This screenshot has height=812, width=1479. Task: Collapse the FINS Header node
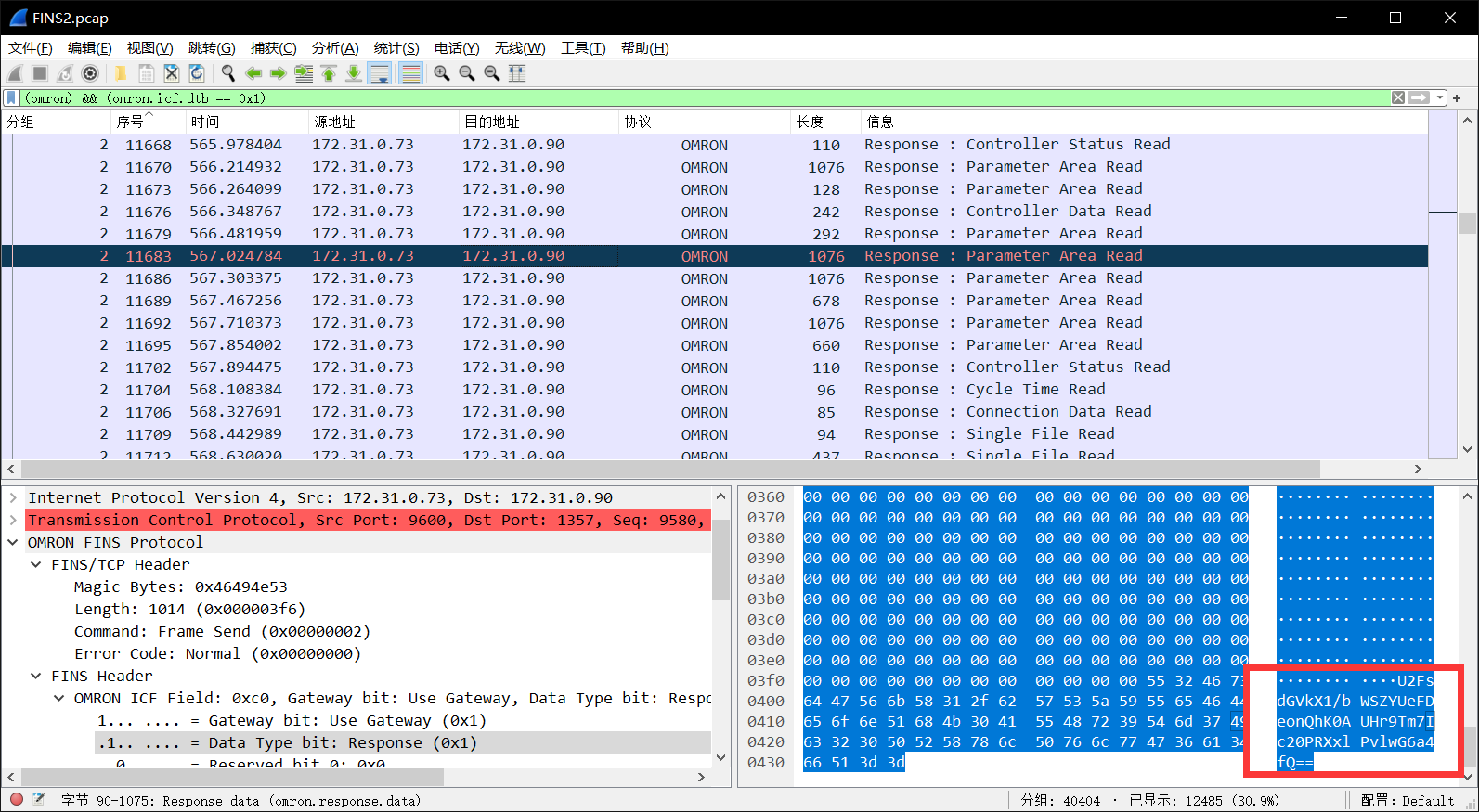36,676
